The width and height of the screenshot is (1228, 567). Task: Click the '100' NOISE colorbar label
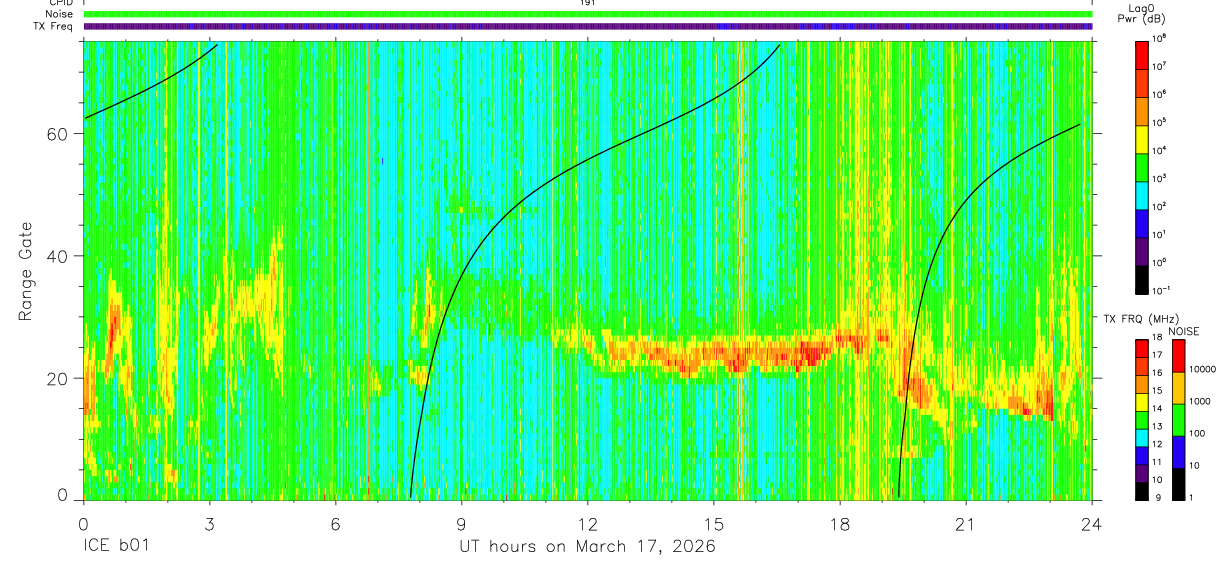click(x=1197, y=433)
